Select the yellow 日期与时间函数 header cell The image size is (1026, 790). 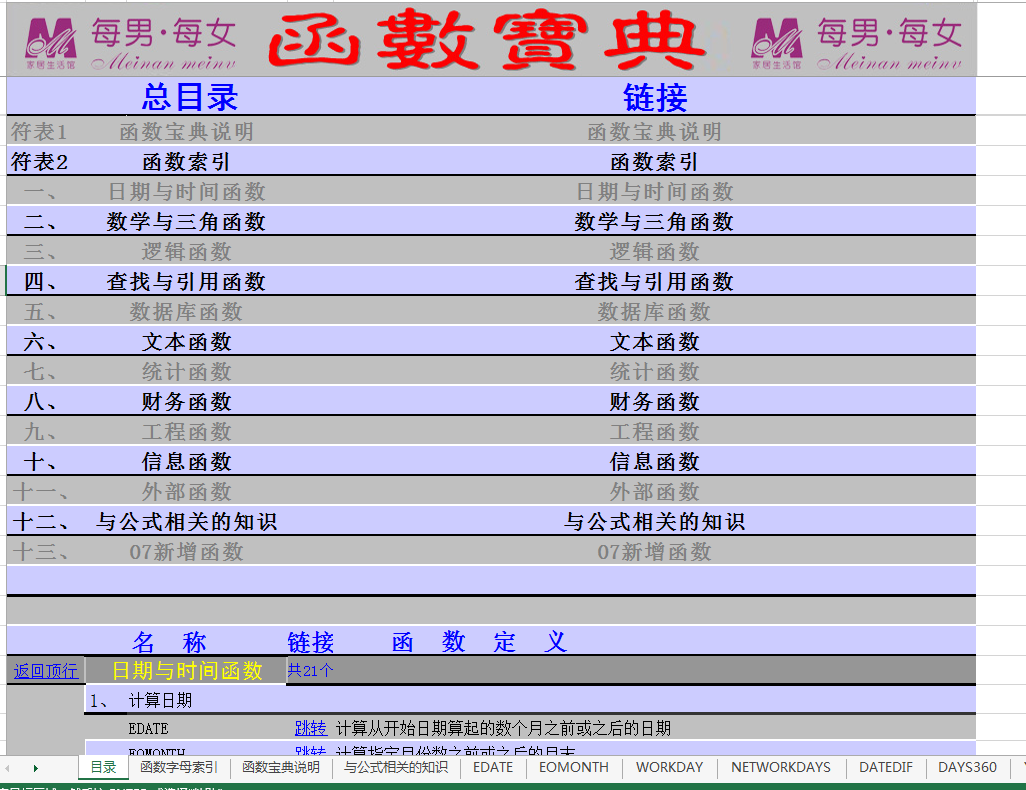click(x=186, y=670)
